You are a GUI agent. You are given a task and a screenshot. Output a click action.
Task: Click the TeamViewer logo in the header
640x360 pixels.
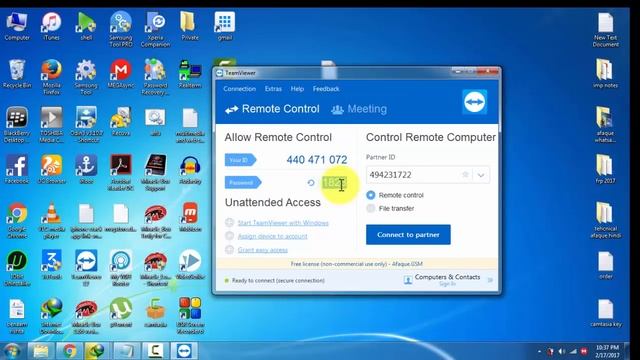[475, 101]
